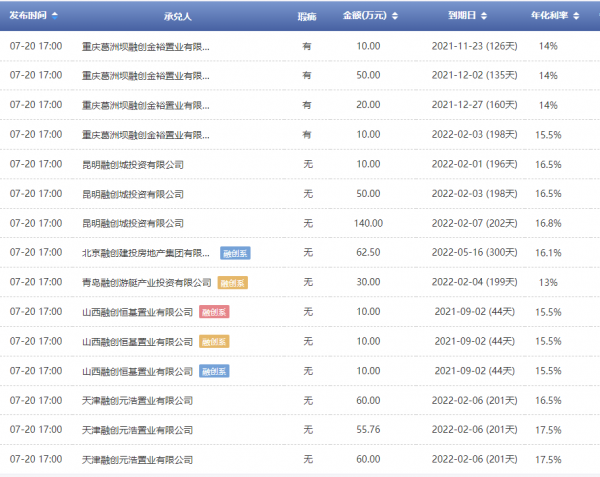Click orange 融创系 tag beside 青岛融创游艇产业
Viewport: 600px width, 477px height.
tap(233, 283)
